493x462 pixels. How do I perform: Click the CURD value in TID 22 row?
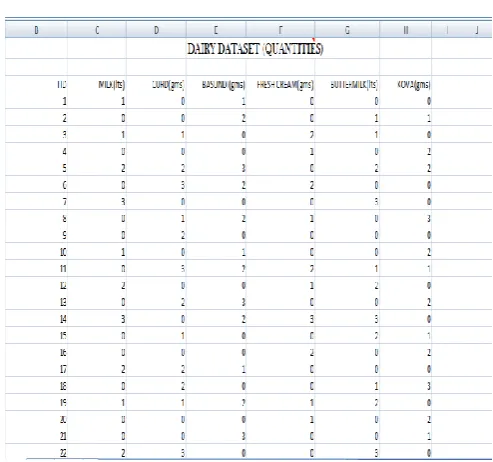pyautogui.click(x=156, y=452)
